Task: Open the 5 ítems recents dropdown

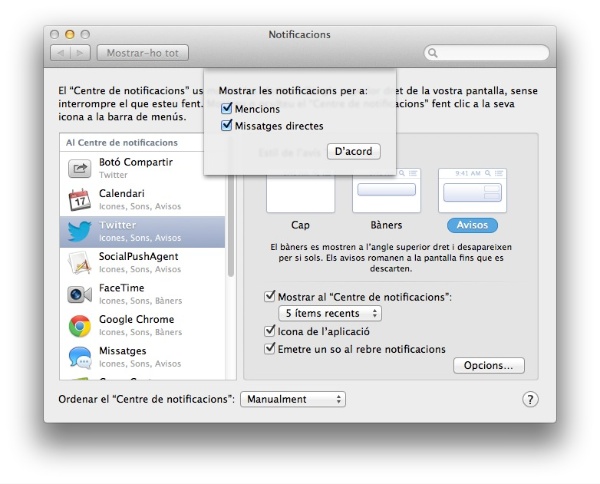Action: (x=330, y=313)
